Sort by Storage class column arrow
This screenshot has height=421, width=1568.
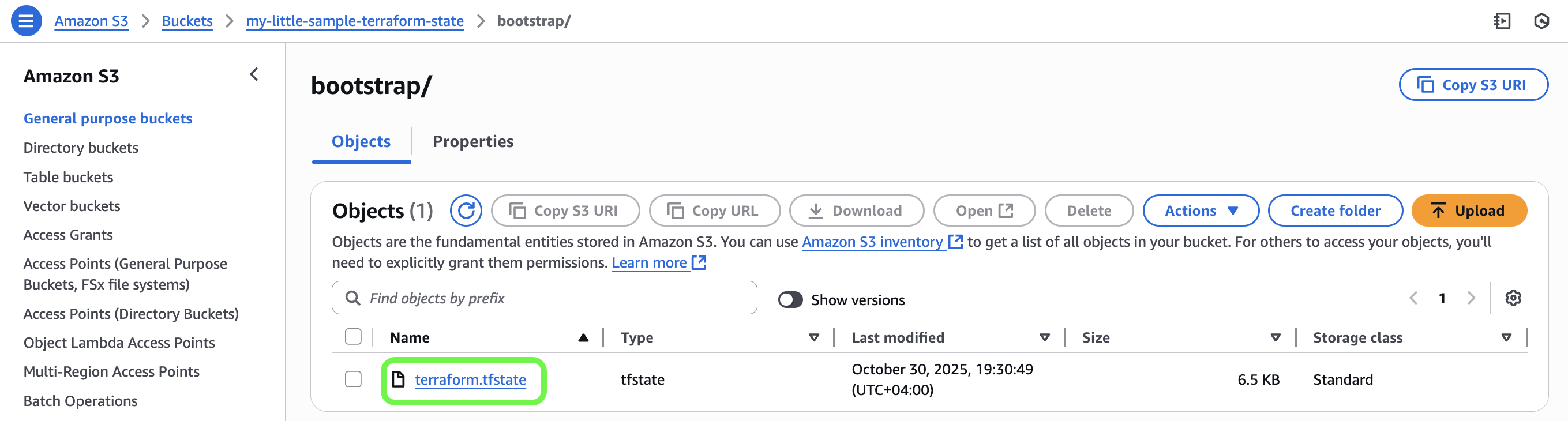point(1506,337)
